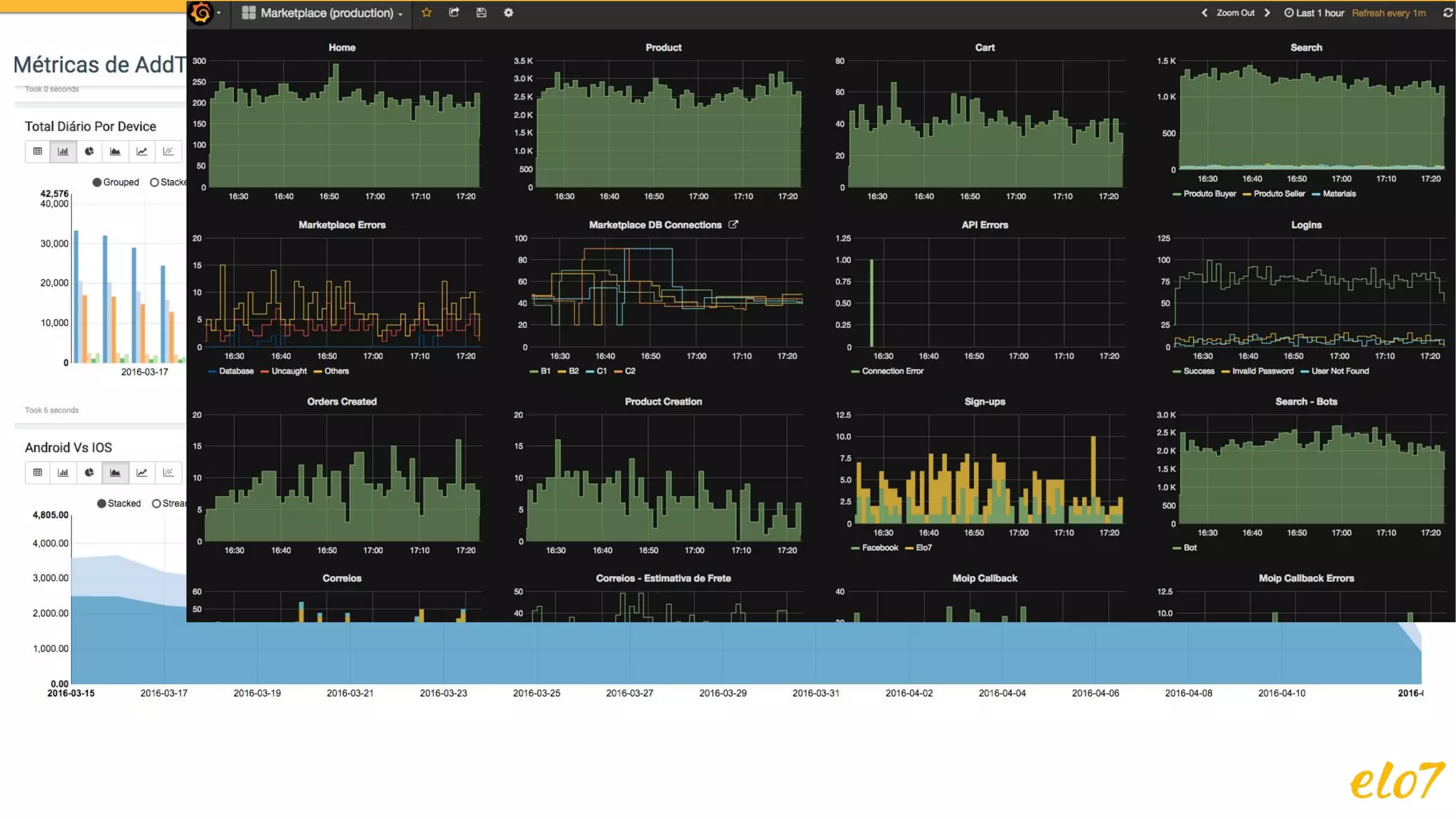
Task: Click the Marketplace Errors panel title
Action: tap(341, 225)
